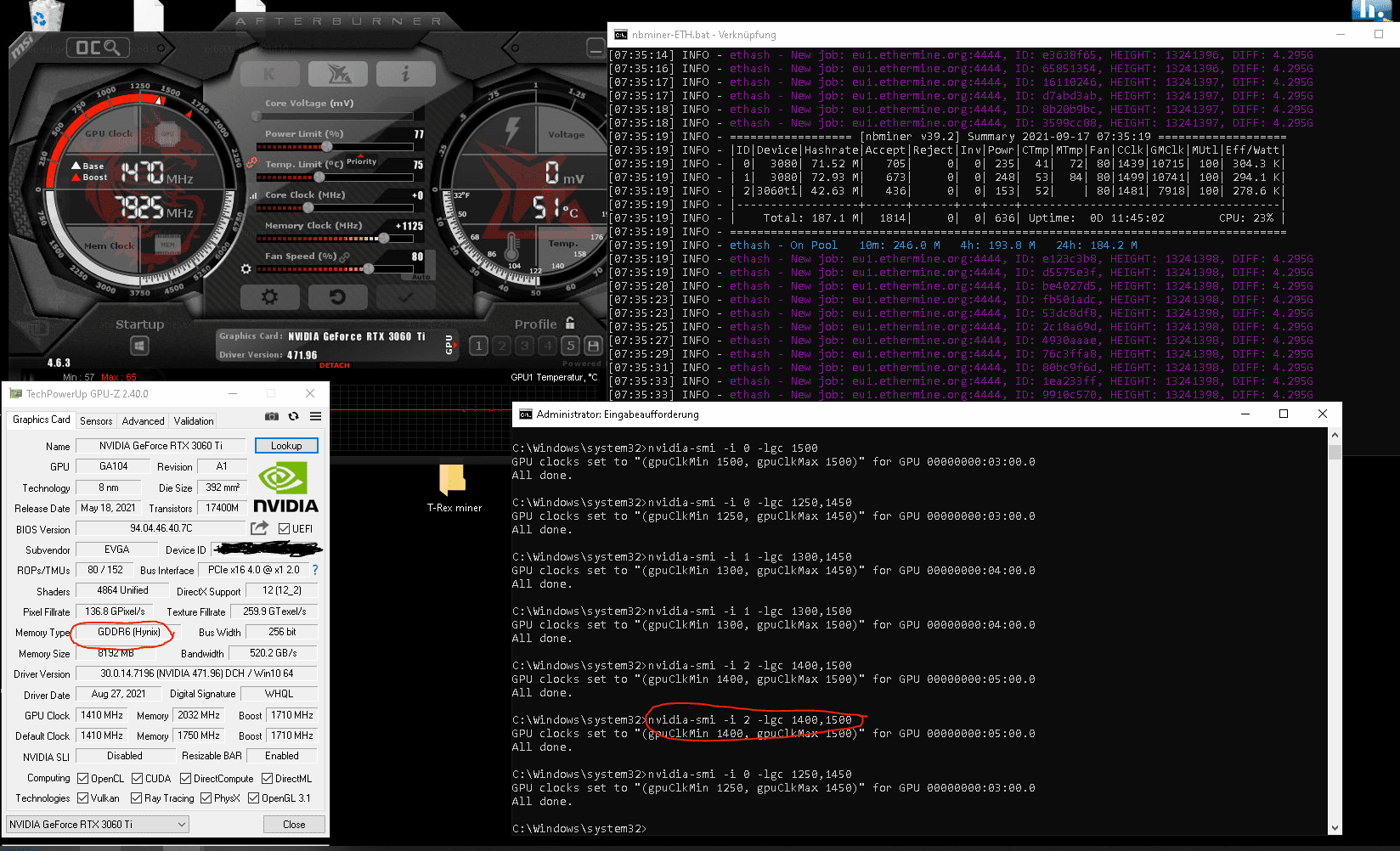Click the Memory Clock slider handle
1400x851 pixels.
pyautogui.click(x=384, y=238)
